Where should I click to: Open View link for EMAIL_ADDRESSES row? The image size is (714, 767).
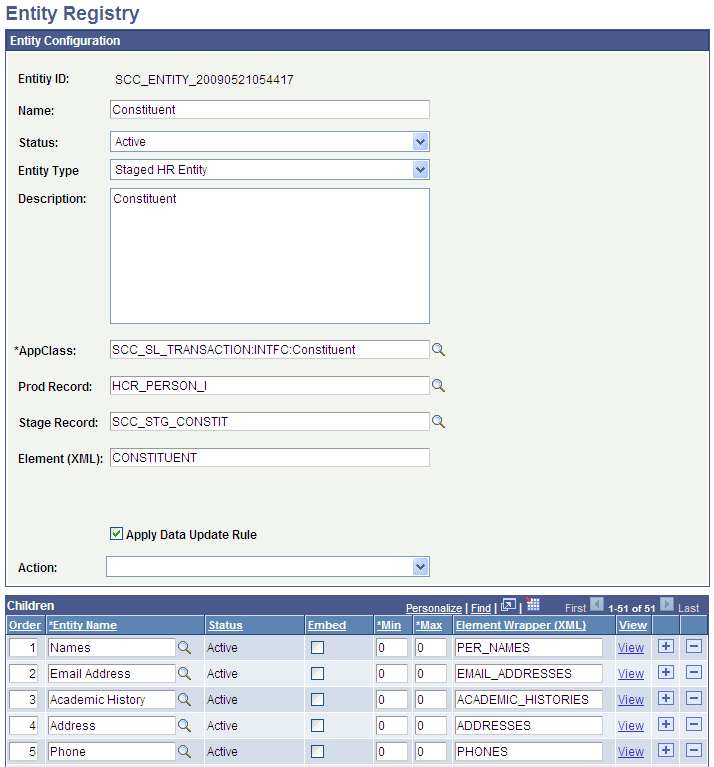click(630, 674)
